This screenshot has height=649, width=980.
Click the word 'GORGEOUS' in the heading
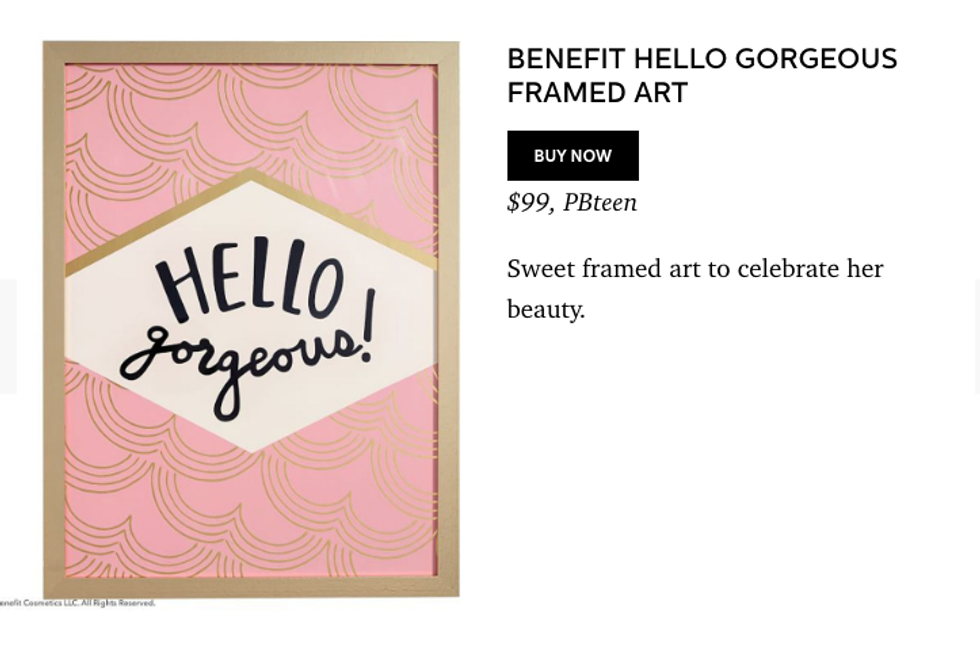815,59
